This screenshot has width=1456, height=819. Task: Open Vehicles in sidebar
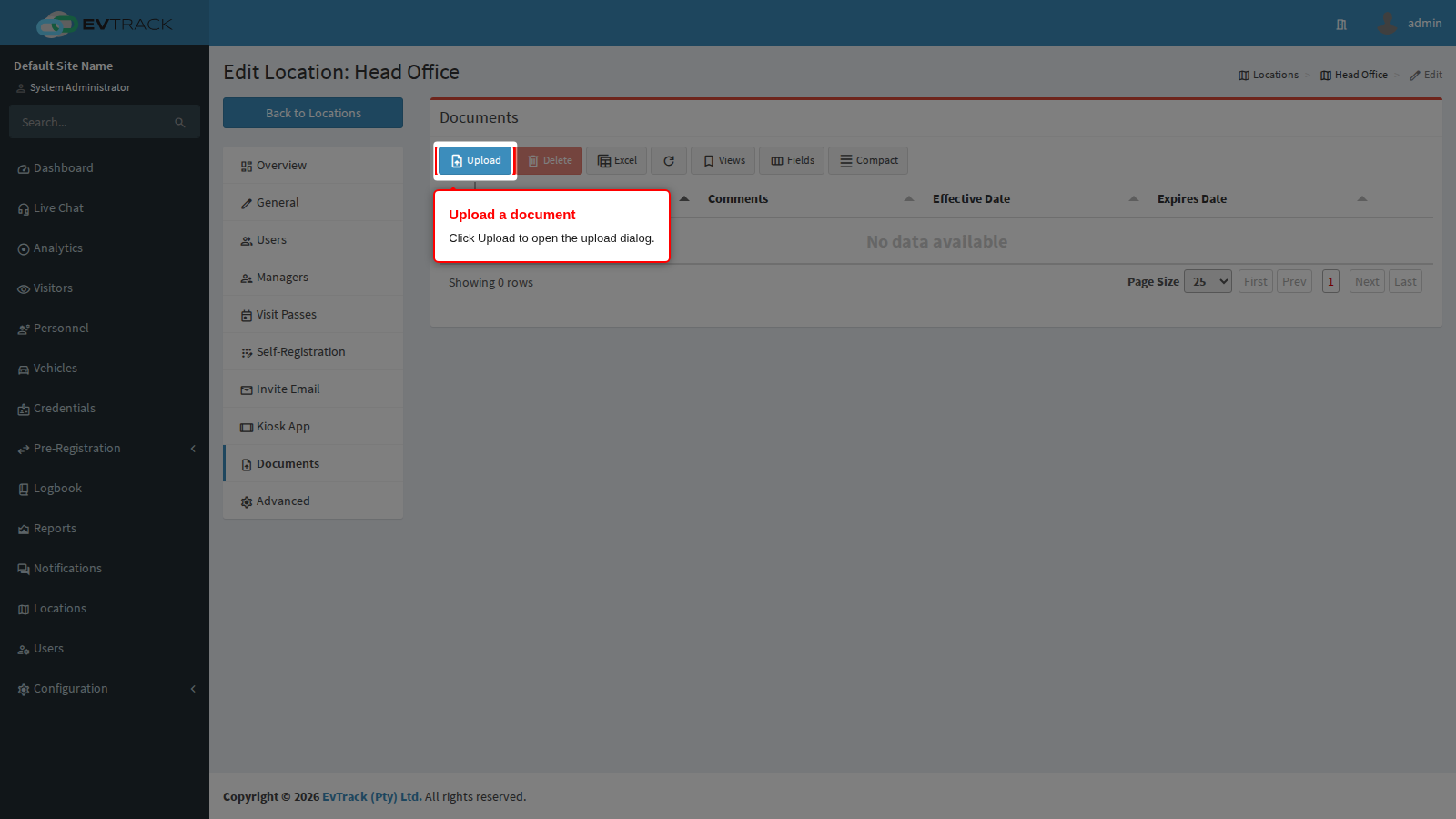(x=105, y=369)
